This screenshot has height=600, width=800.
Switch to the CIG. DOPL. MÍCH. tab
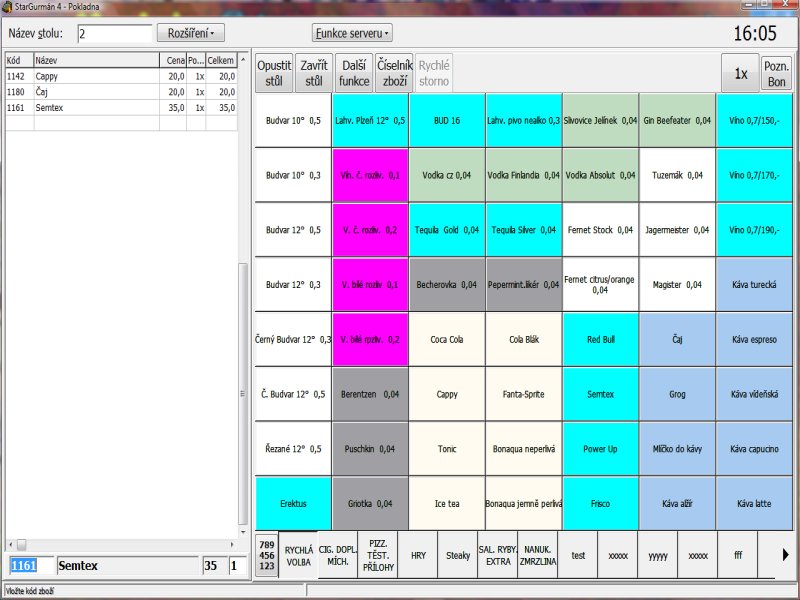338,555
